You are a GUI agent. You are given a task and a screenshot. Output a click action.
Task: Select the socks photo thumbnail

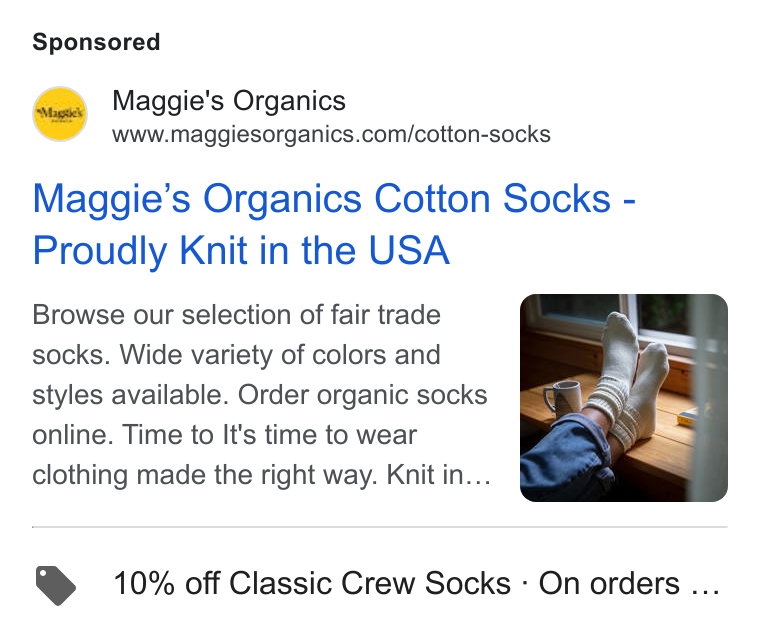[x=624, y=398]
